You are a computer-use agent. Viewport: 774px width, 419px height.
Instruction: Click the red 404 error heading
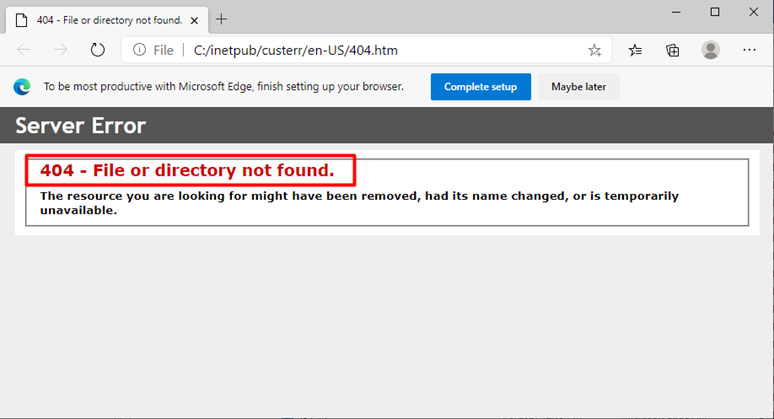(187, 170)
